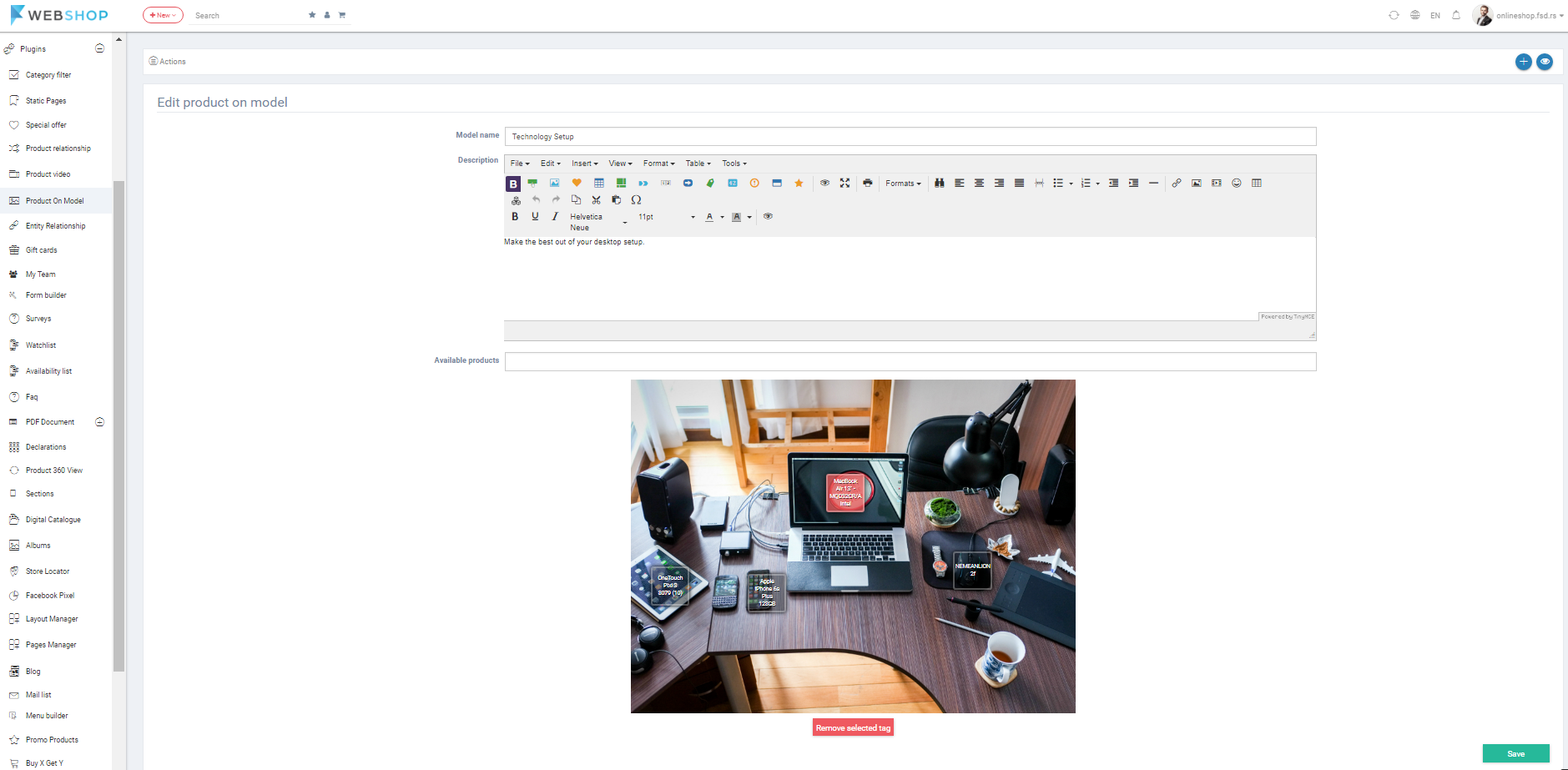Open the Table menu in editor
Image resolution: width=1568 pixels, height=770 pixels.
point(698,164)
